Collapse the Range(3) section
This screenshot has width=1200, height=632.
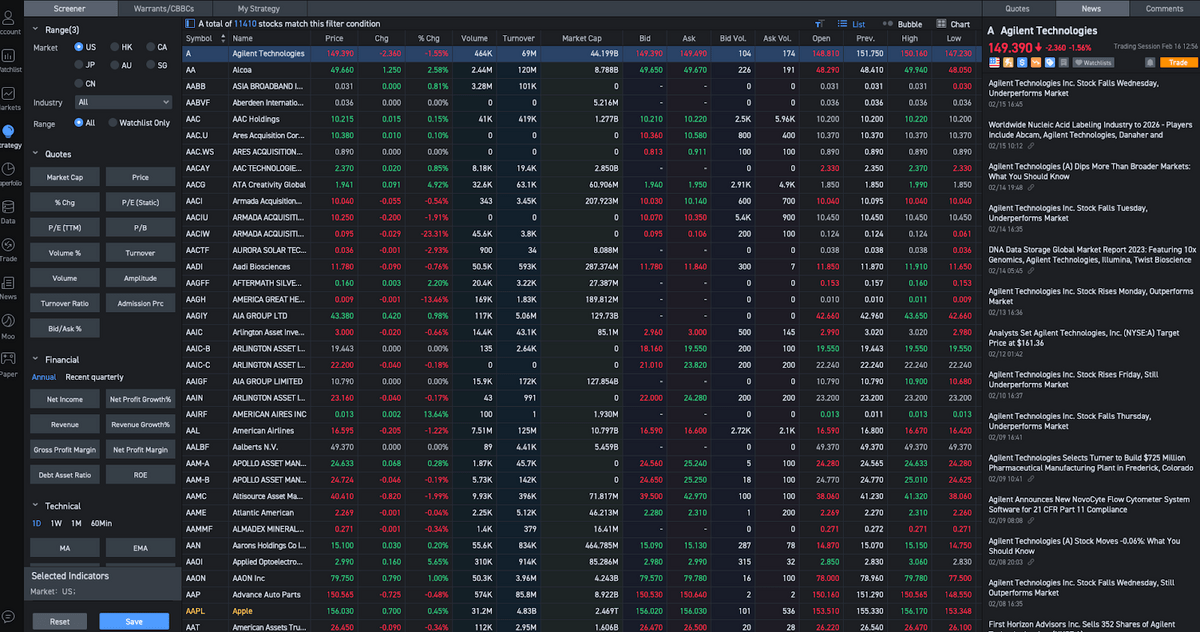click(x=36, y=30)
